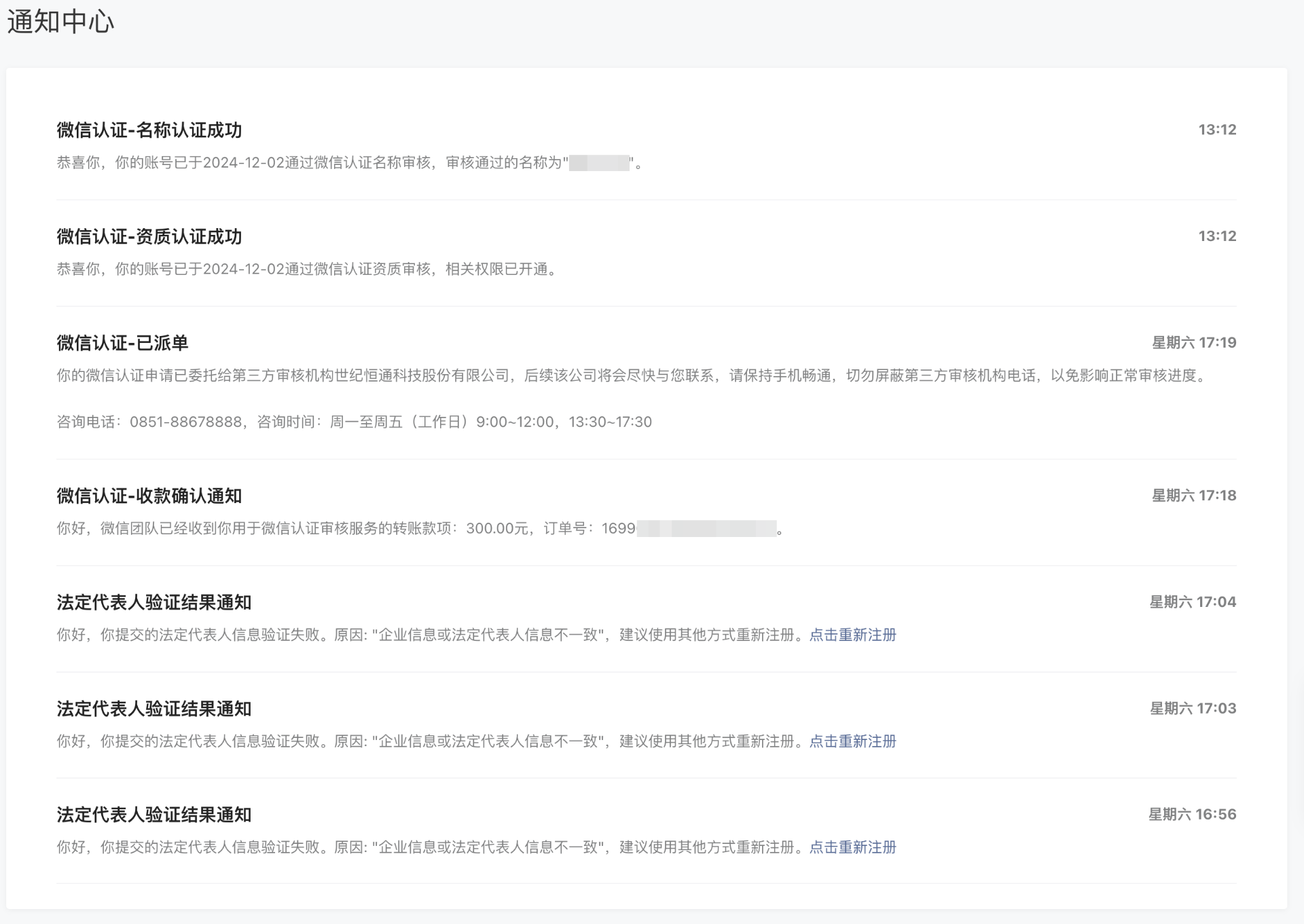Viewport: 1304px width, 924px height.
Task: Click the 星期六 17:18 timestamp
Action: click(1194, 496)
